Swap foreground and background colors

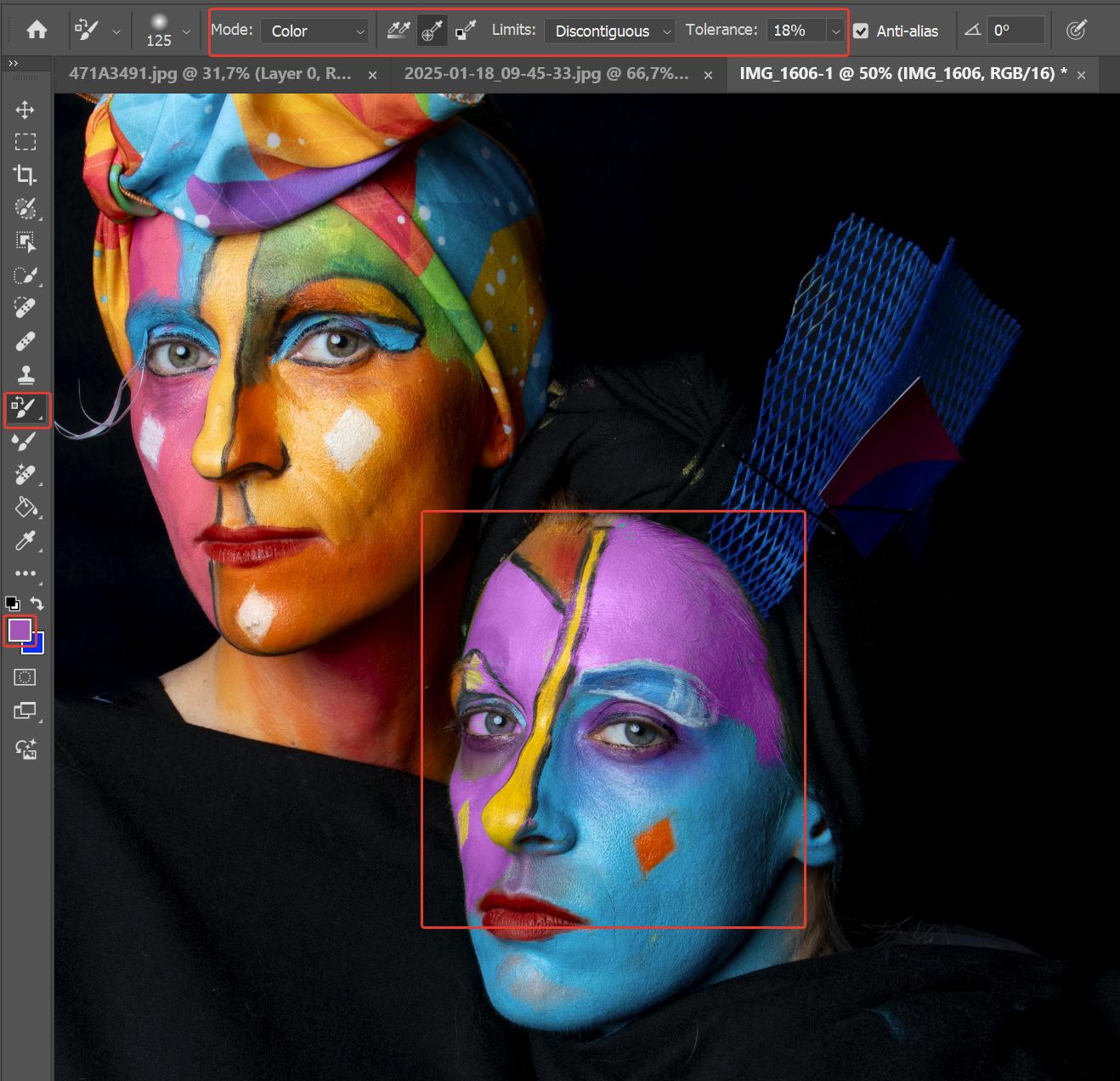tap(37, 603)
